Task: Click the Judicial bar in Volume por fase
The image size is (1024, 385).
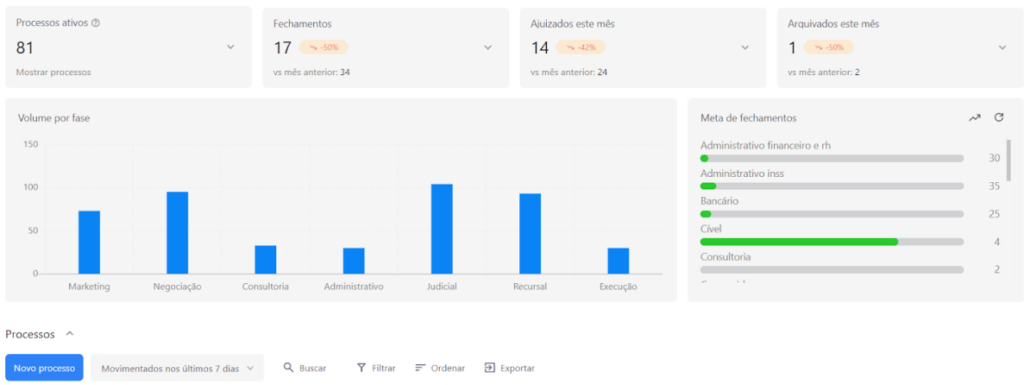Action: tap(442, 229)
